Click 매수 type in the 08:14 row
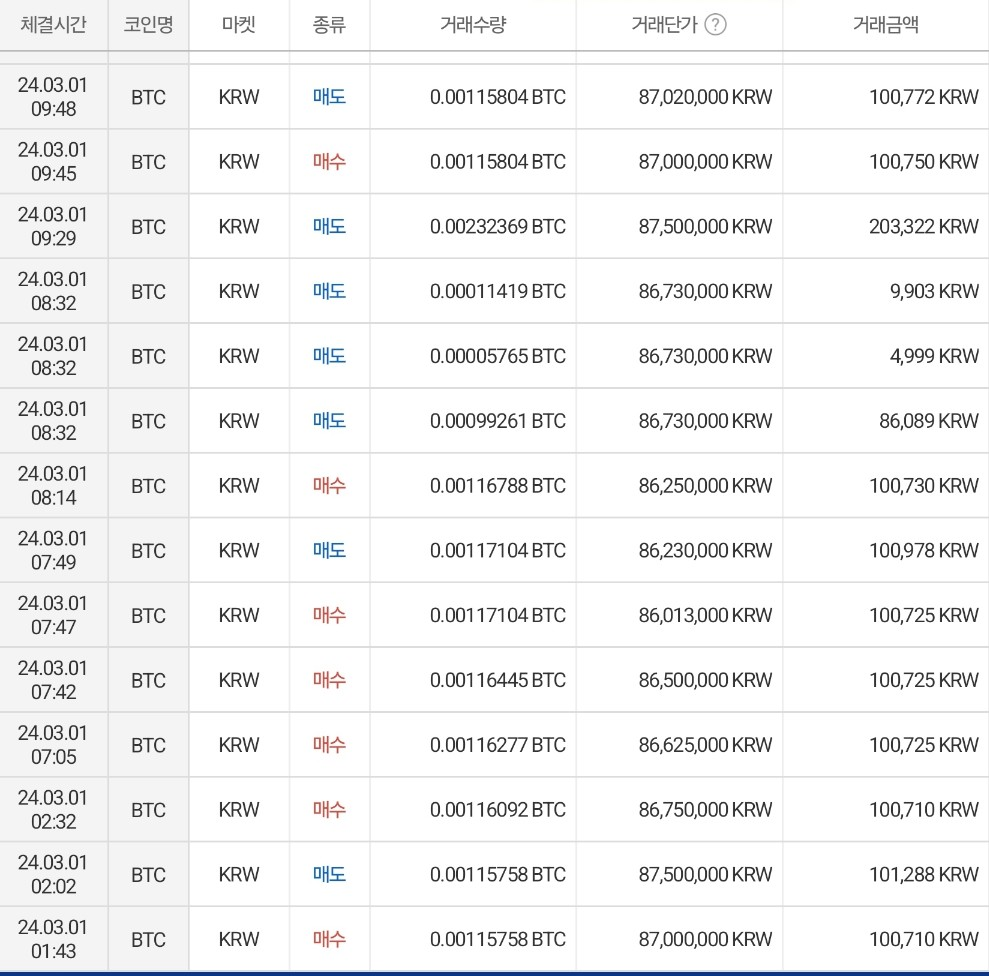 pos(329,486)
